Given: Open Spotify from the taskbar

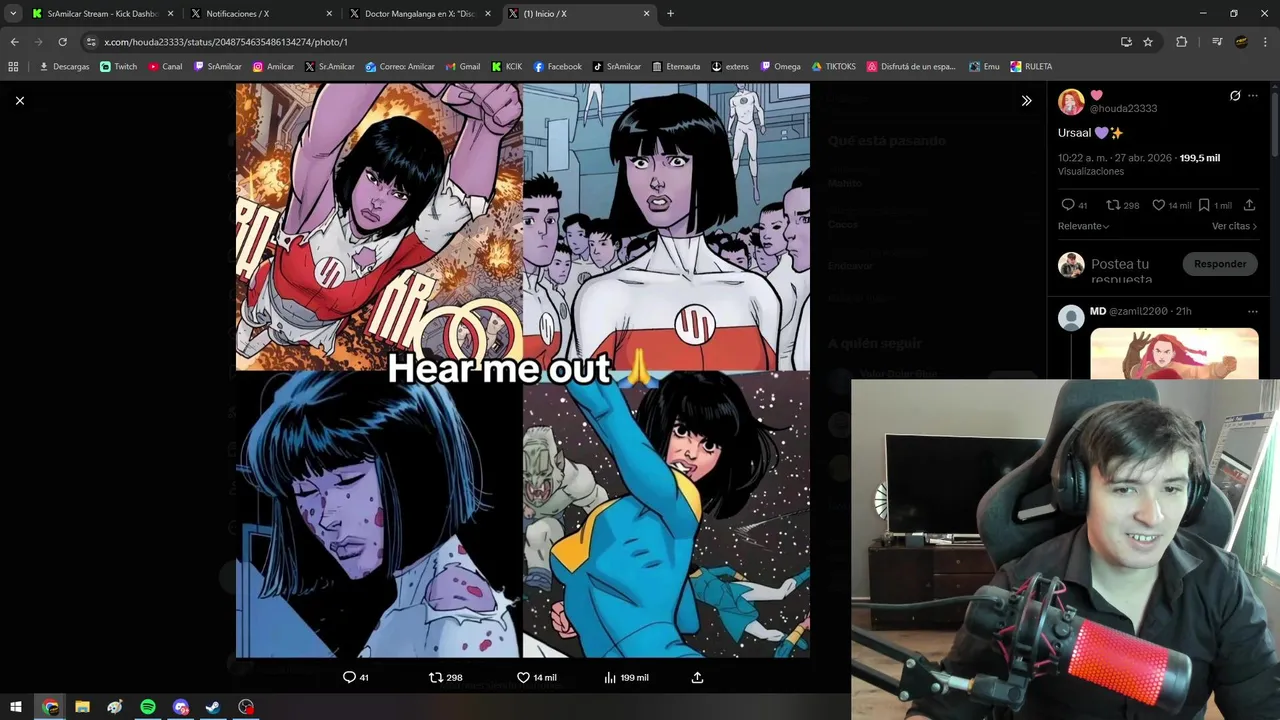Looking at the screenshot, I should (148, 707).
